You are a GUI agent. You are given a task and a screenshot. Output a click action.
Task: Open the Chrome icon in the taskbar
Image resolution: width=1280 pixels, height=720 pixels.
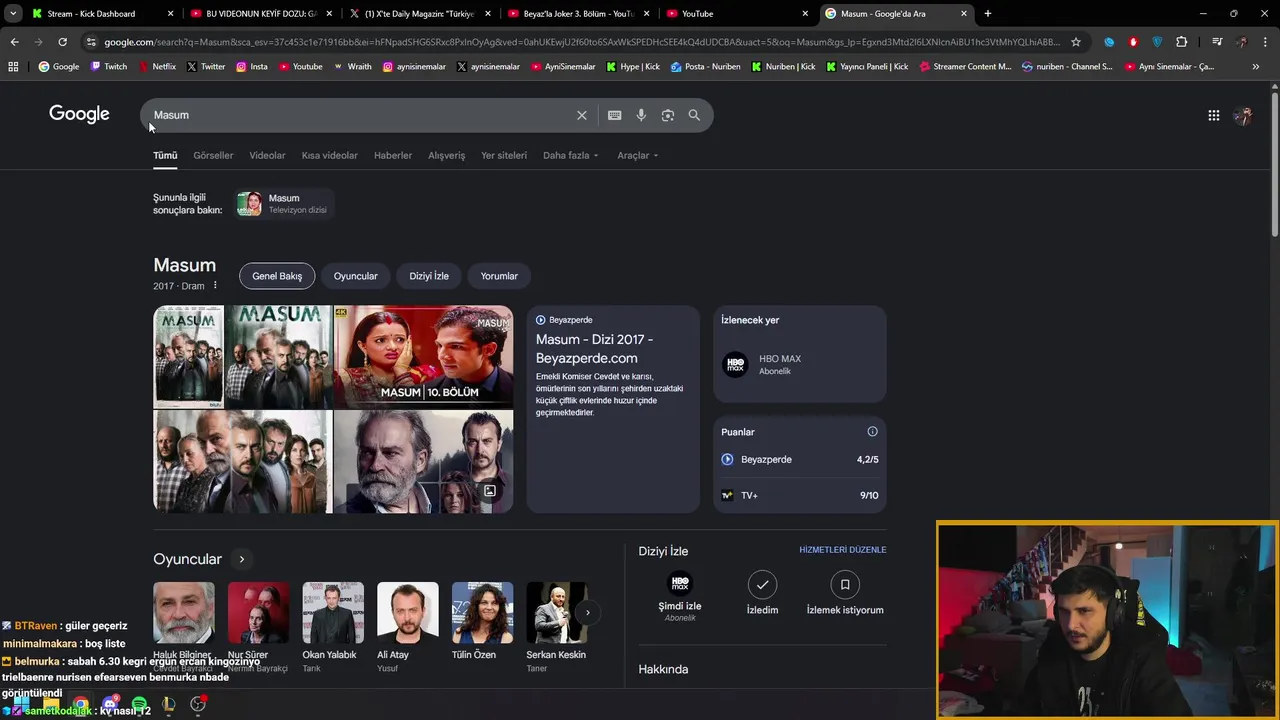(x=80, y=704)
